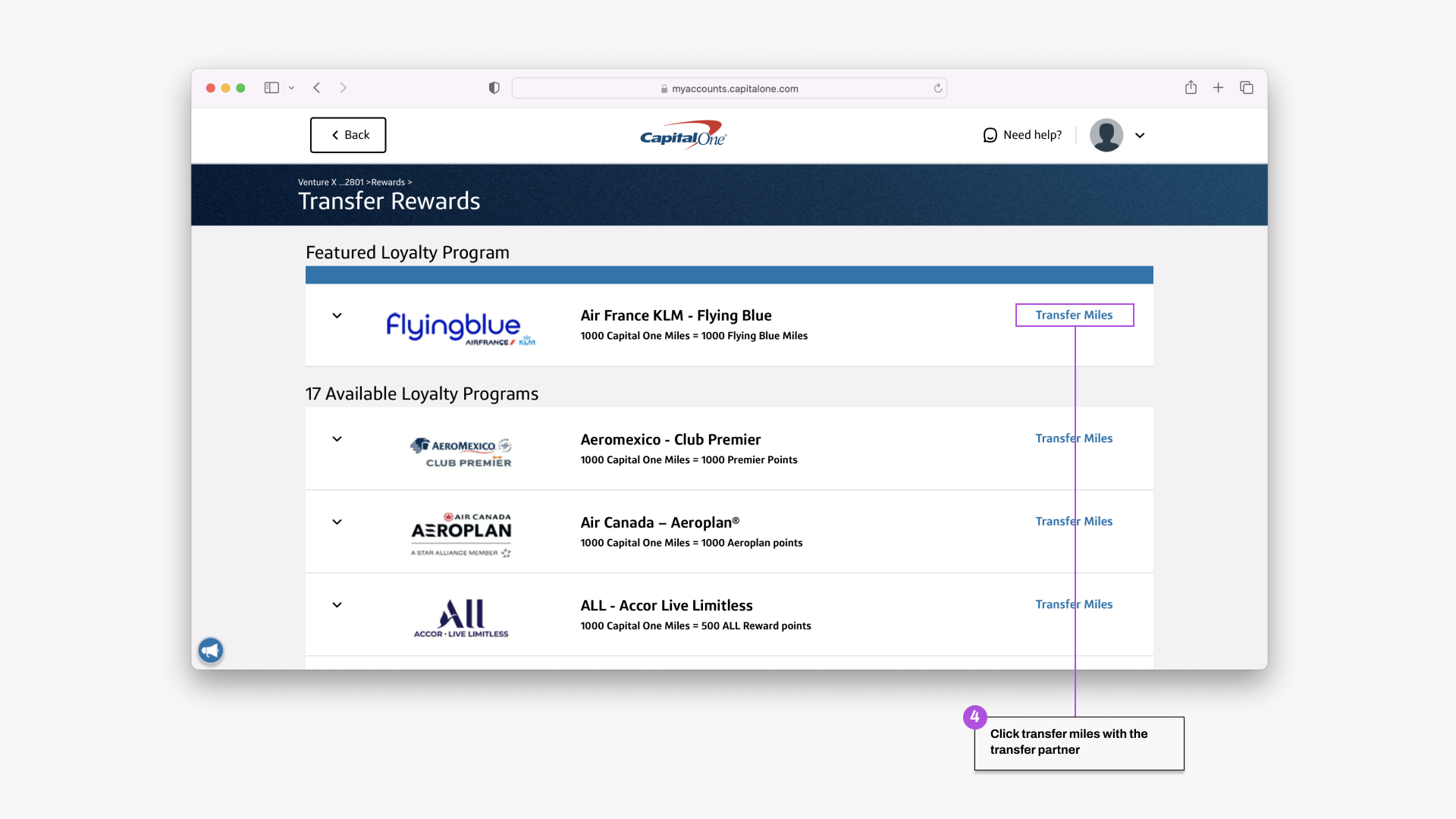
Task: Click the megaphone feedback icon
Action: coord(211,650)
